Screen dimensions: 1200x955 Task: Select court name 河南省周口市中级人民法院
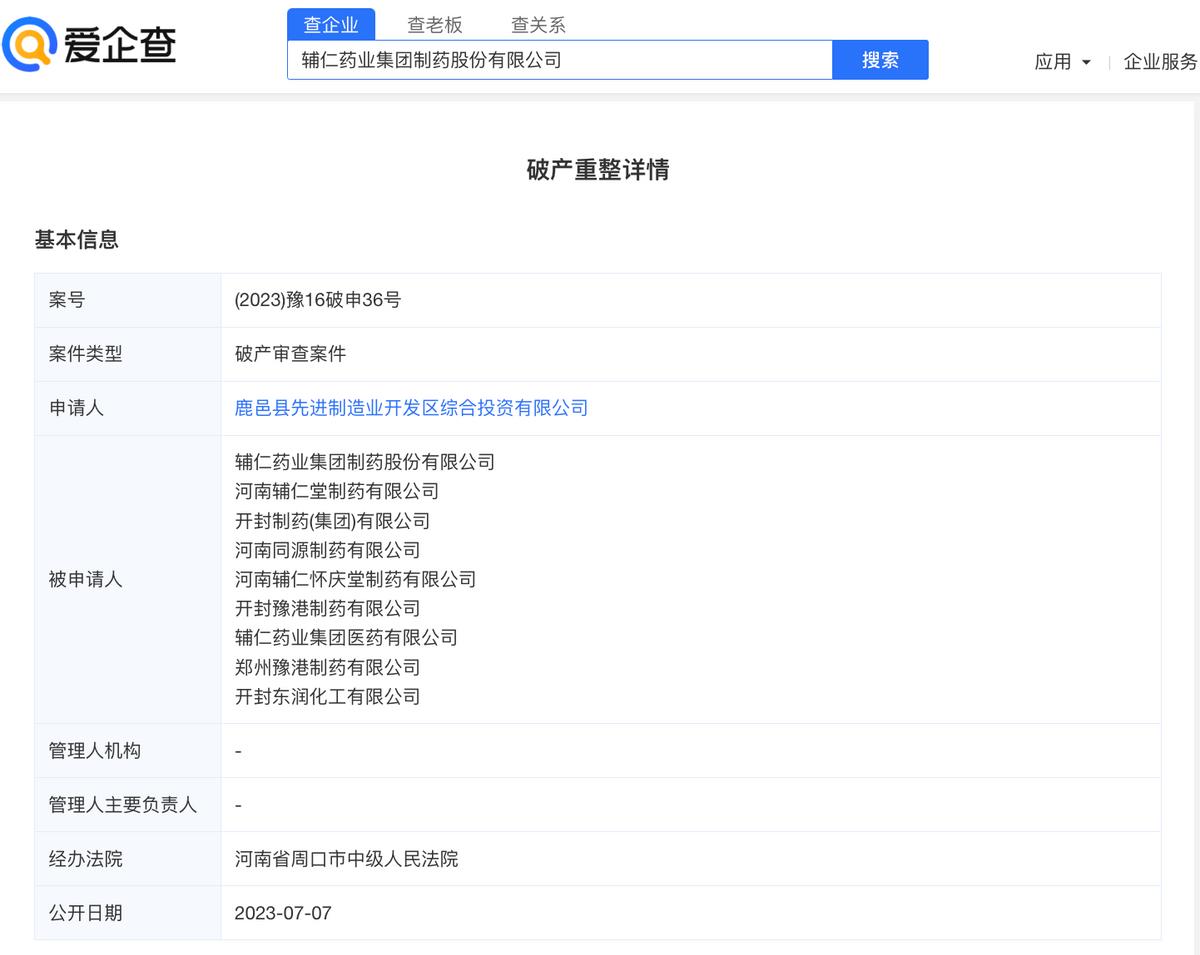[346, 859]
